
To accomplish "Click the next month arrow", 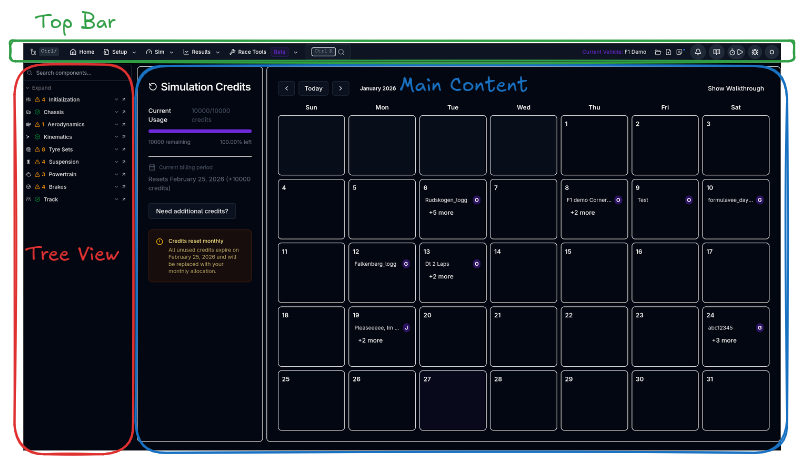I will click(340, 88).
